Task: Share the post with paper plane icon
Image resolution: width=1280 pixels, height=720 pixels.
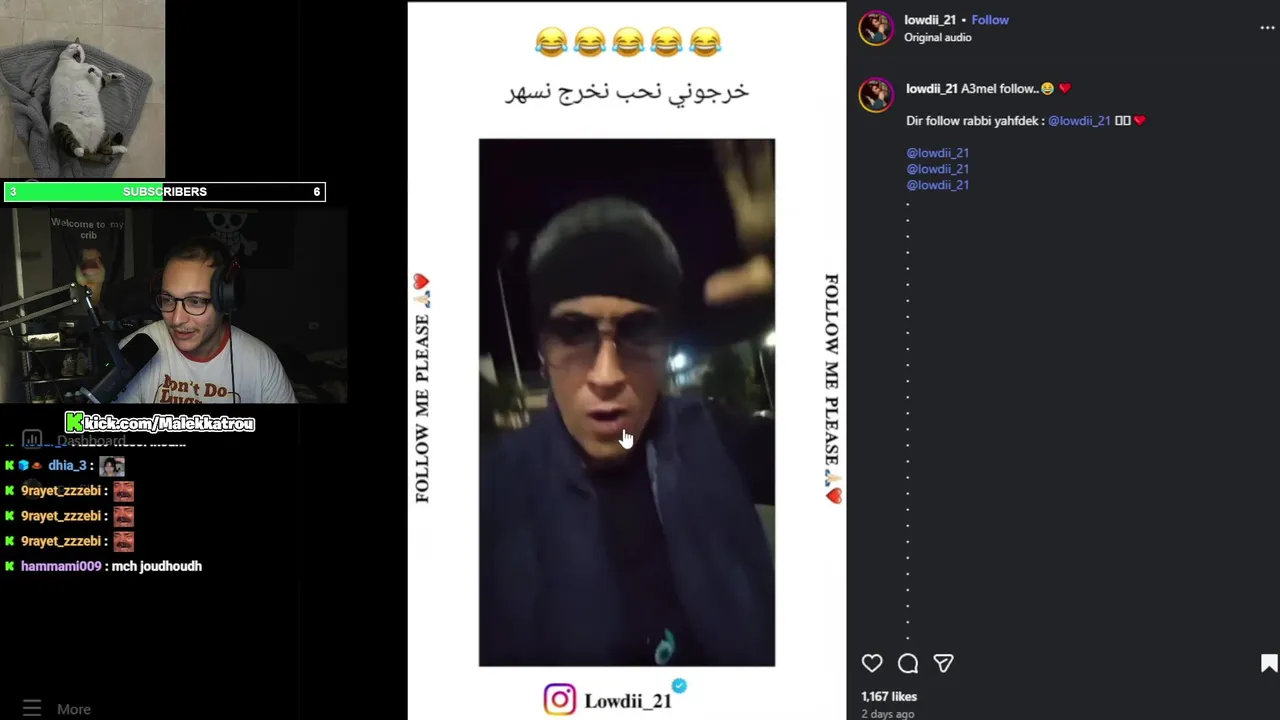Action: 943,663
